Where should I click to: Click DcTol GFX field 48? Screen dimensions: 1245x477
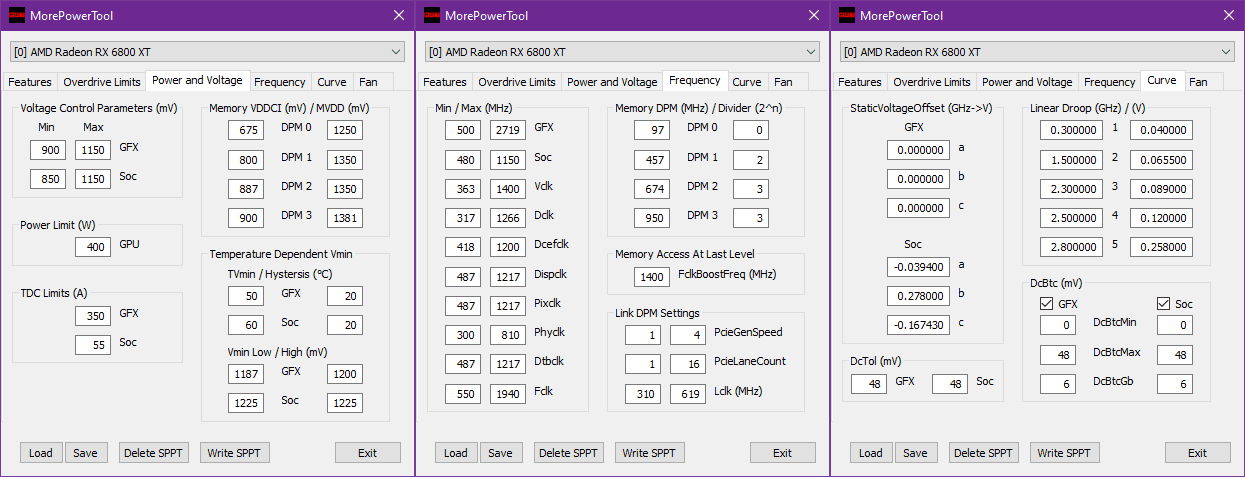869,384
